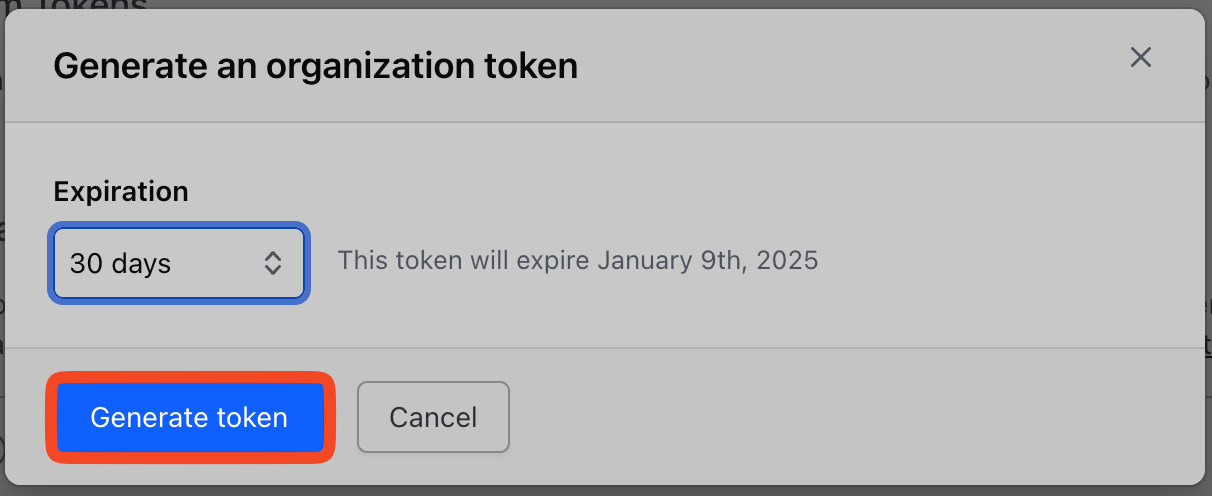Click 'This token will expire' helper text

tap(464, 261)
